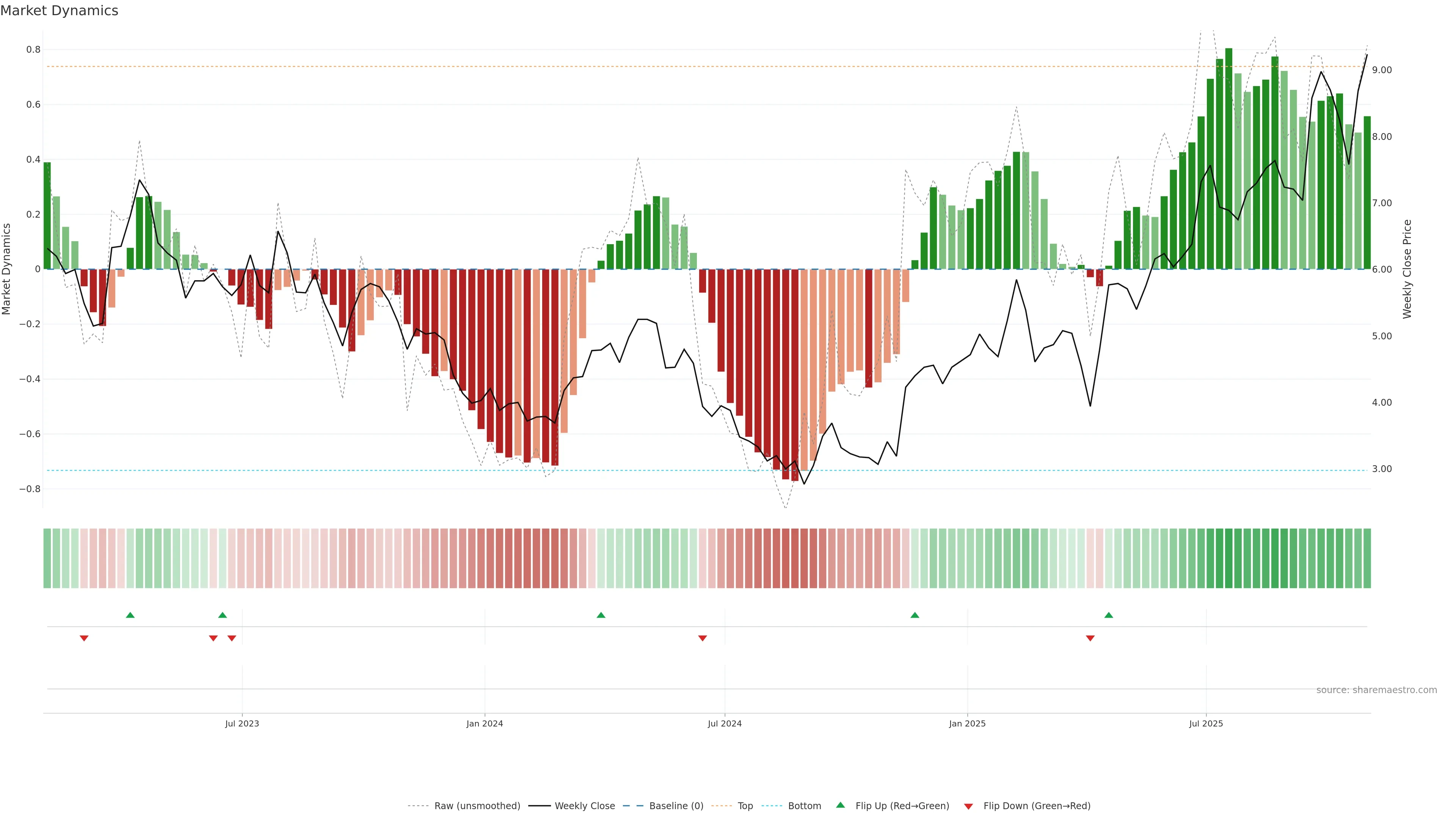Click the red Flip Down triangle in legend
The width and height of the screenshot is (1456, 819).
click(968, 806)
